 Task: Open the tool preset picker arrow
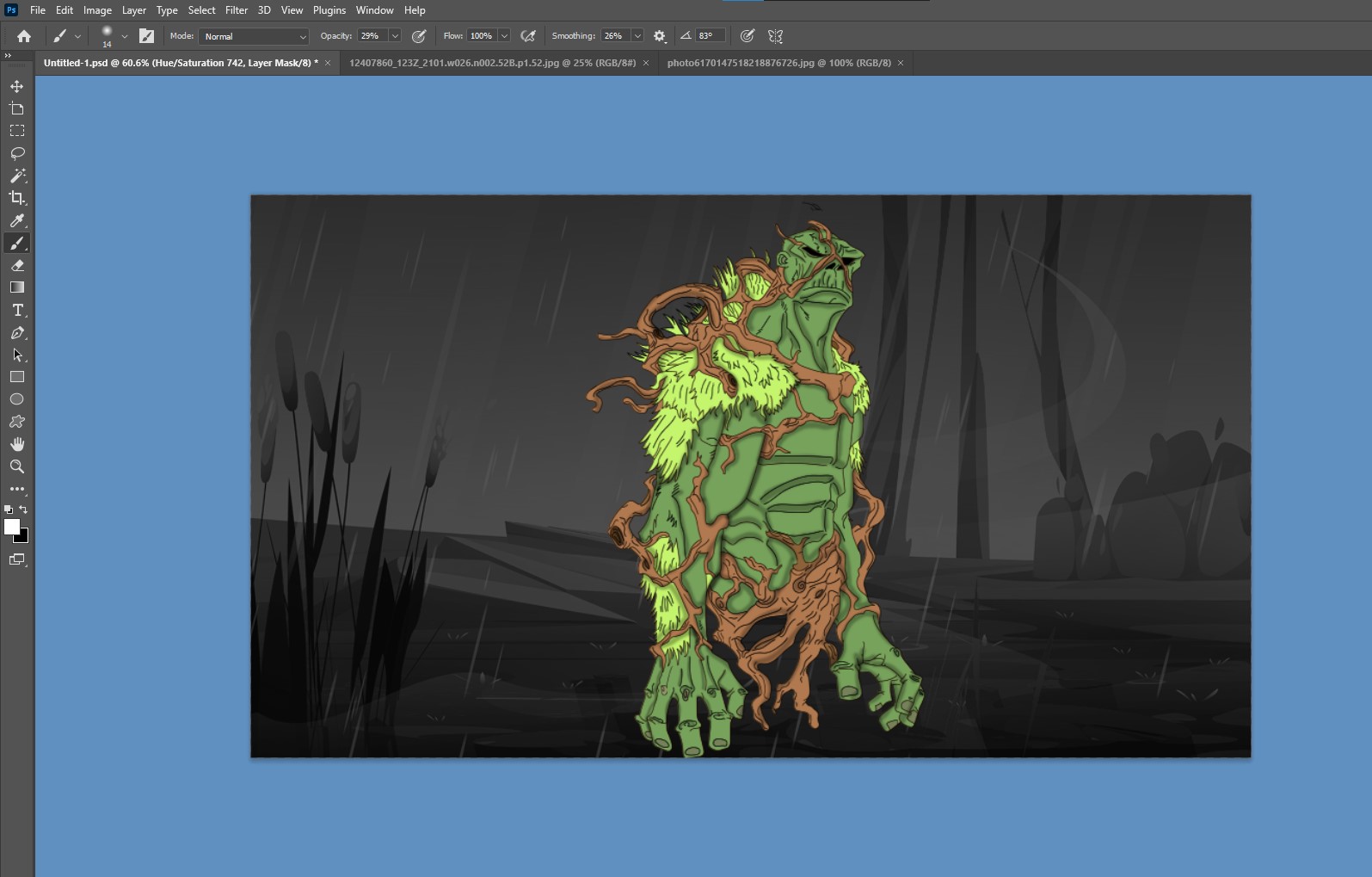[x=77, y=36]
